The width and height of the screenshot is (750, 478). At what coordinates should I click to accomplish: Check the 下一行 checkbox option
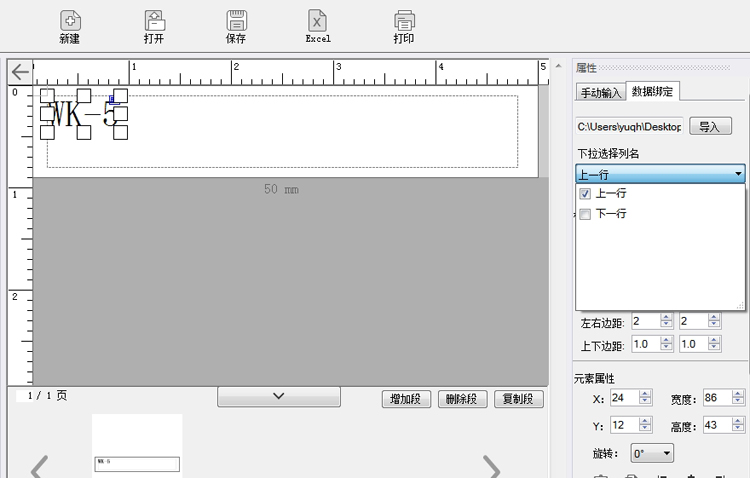pyautogui.click(x=585, y=214)
